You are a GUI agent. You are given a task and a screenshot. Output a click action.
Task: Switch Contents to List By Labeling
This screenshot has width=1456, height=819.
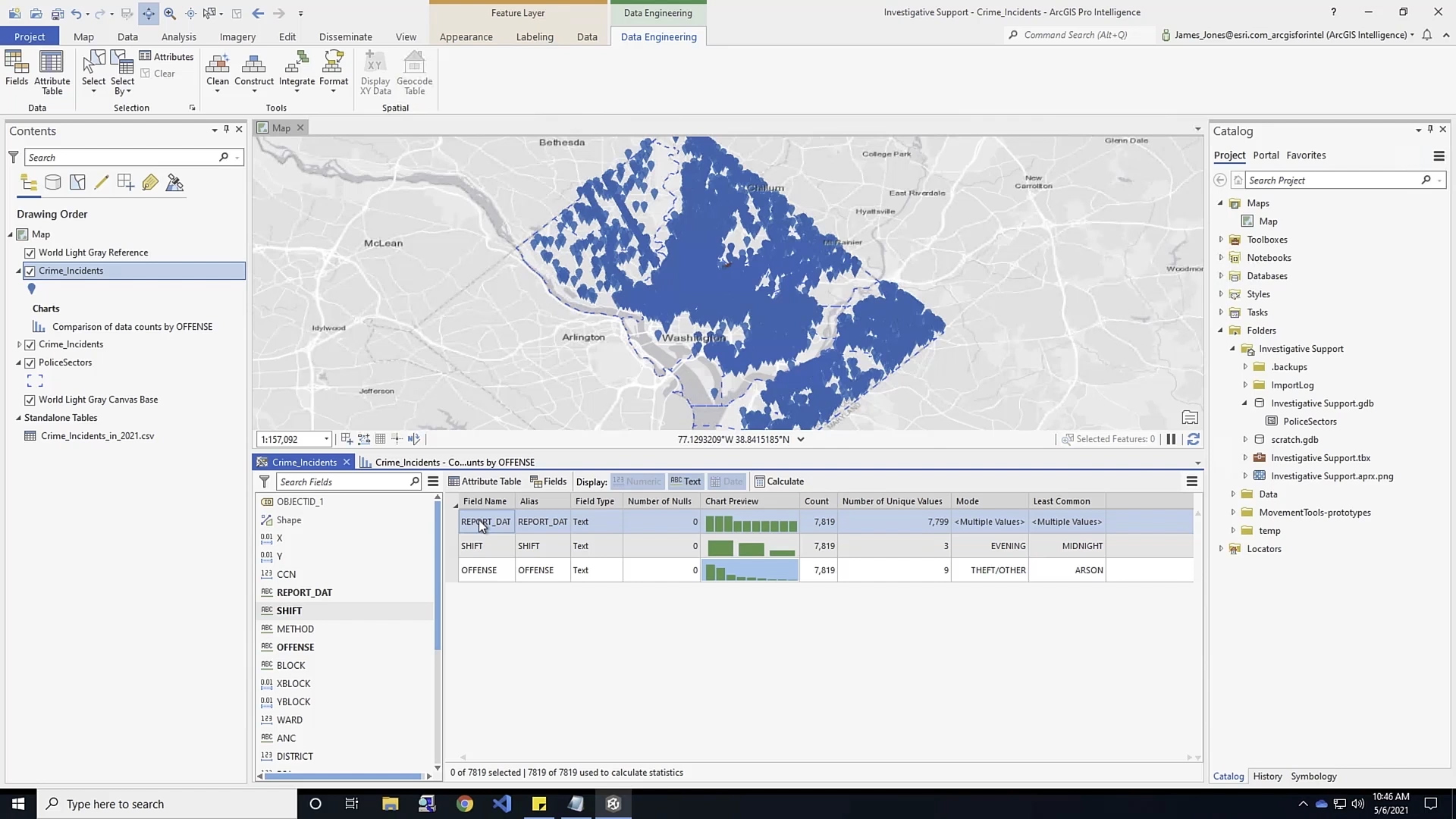[x=150, y=183]
